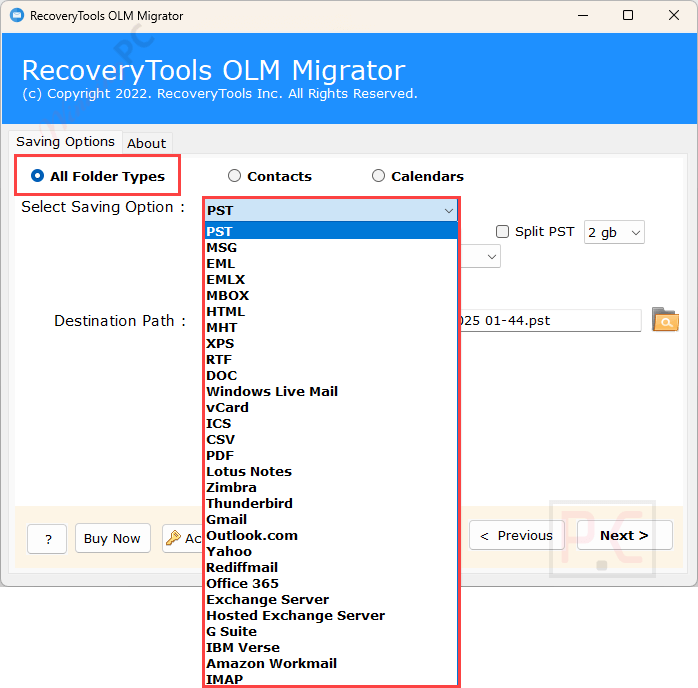698x688 pixels.
Task: Choose Yahoo from the saving list
Action: (x=331, y=552)
